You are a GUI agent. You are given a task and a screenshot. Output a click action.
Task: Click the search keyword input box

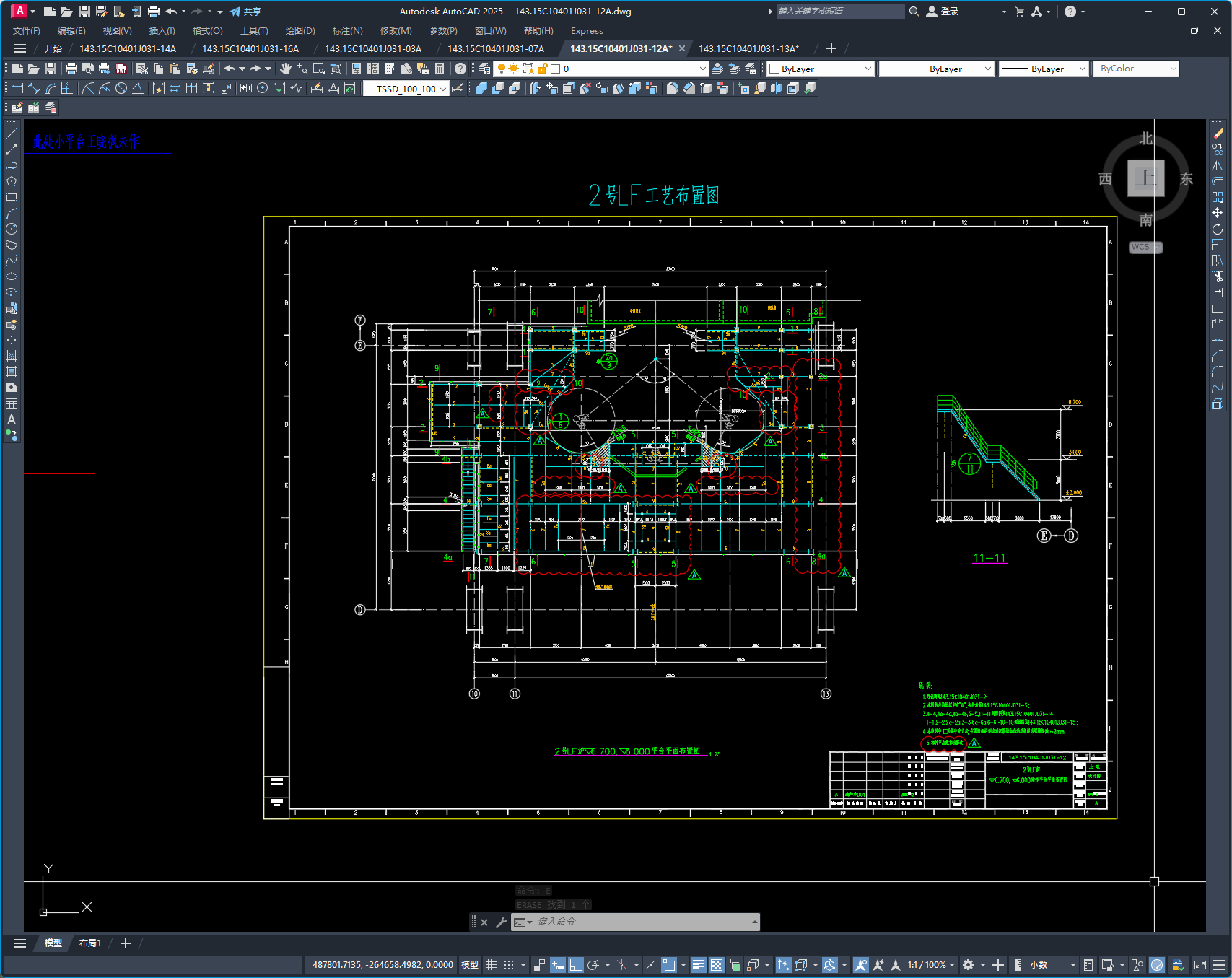click(x=839, y=12)
